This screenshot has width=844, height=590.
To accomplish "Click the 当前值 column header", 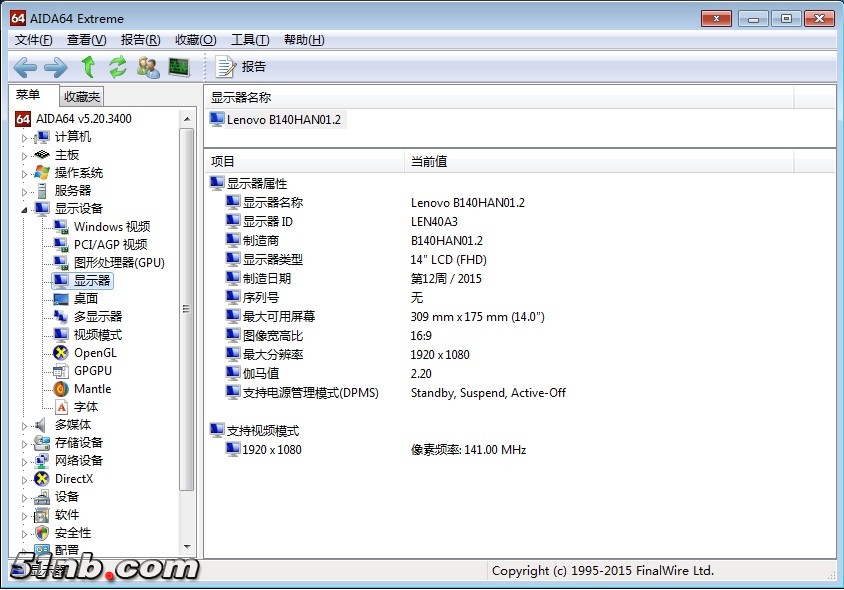I will pyautogui.click(x=429, y=161).
